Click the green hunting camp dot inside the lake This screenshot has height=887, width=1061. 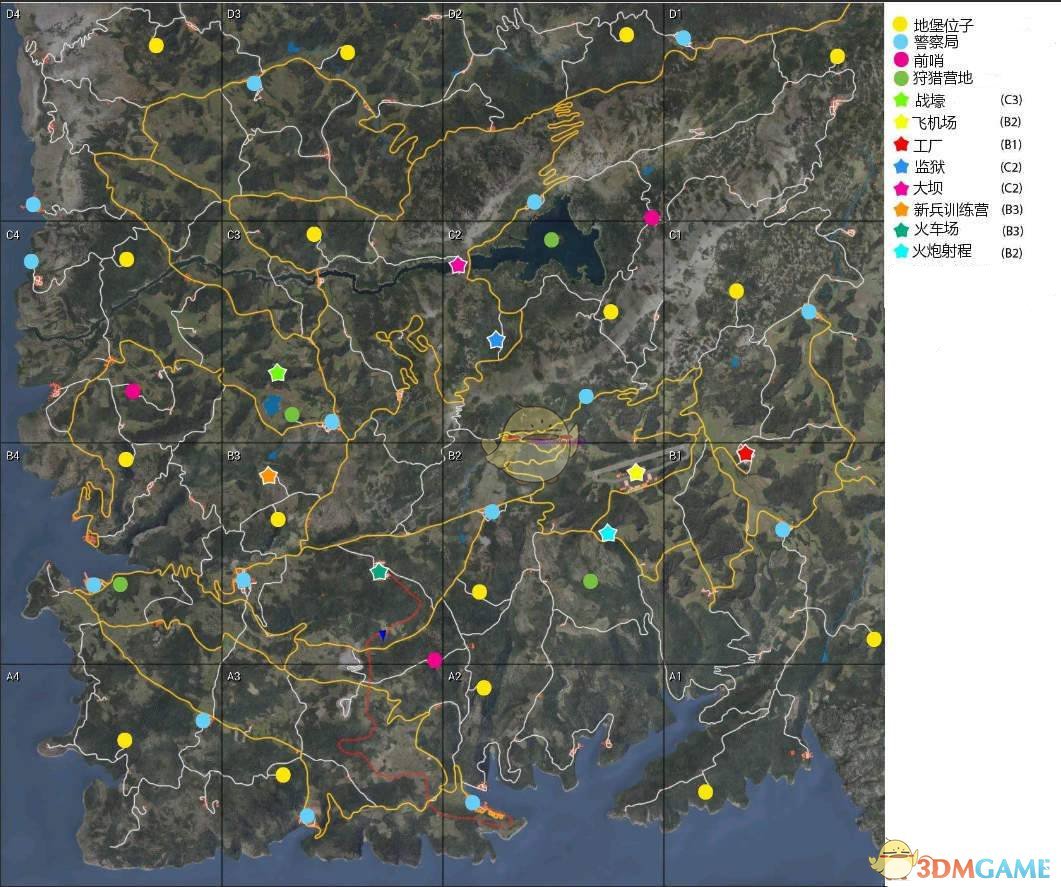click(x=551, y=239)
